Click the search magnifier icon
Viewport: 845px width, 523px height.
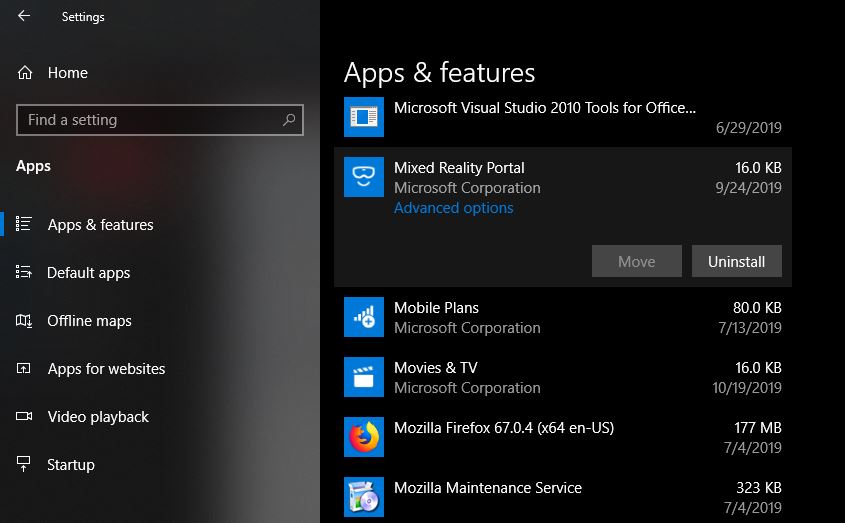pos(289,120)
